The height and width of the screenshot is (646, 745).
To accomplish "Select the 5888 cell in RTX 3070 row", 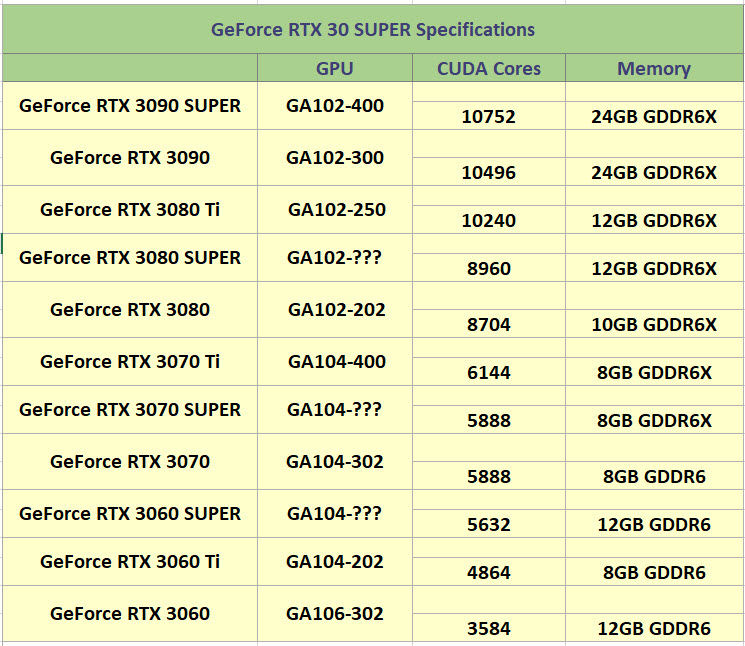I will pyautogui.click(x=488, y=476).
